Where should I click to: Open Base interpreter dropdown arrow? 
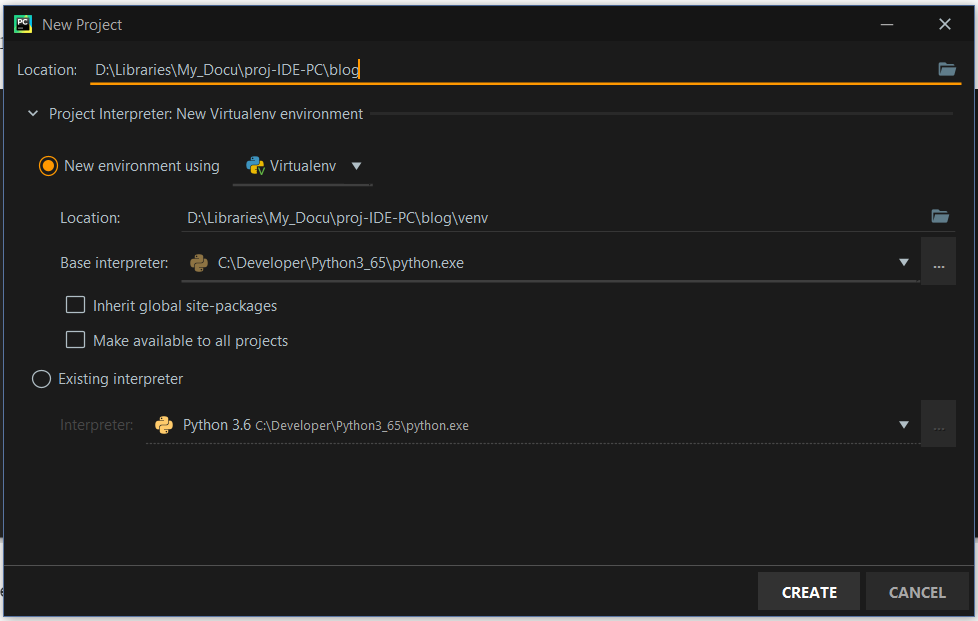pos(904,262)
